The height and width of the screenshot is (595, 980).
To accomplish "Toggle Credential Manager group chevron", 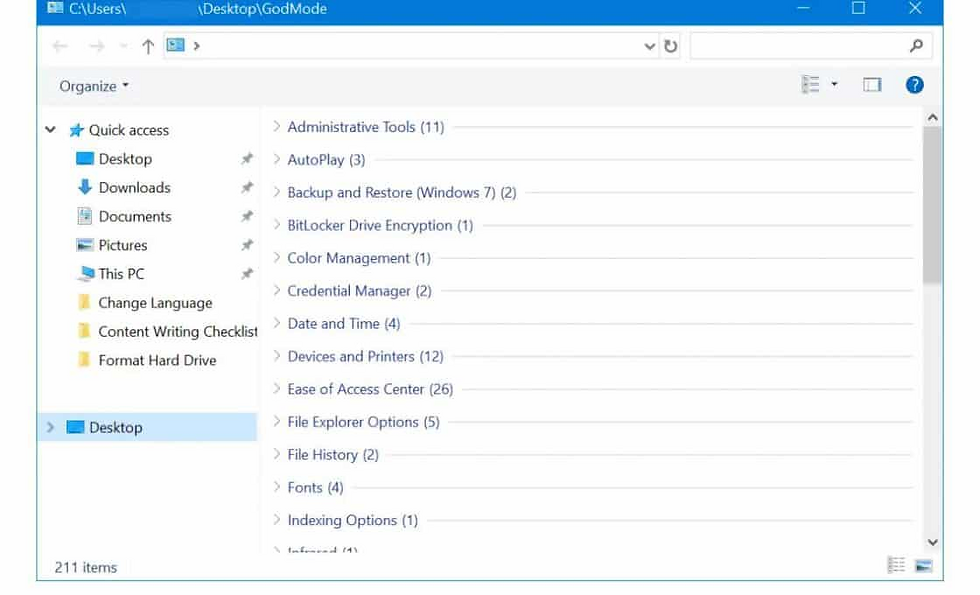I will tap(277, 290).
